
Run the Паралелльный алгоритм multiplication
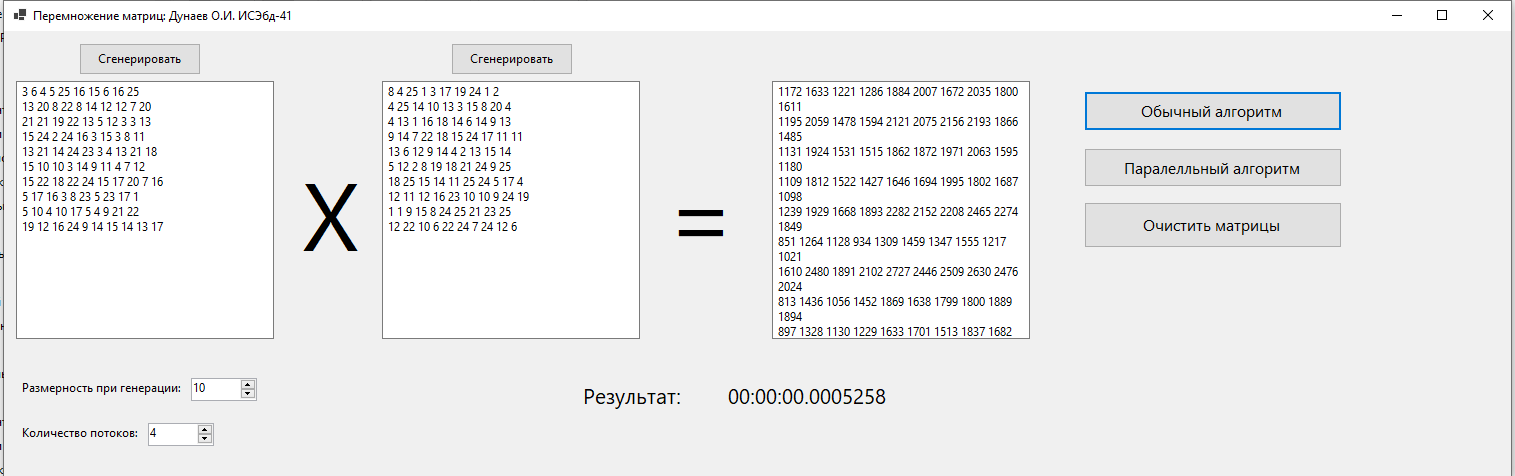coord(1211,169)
